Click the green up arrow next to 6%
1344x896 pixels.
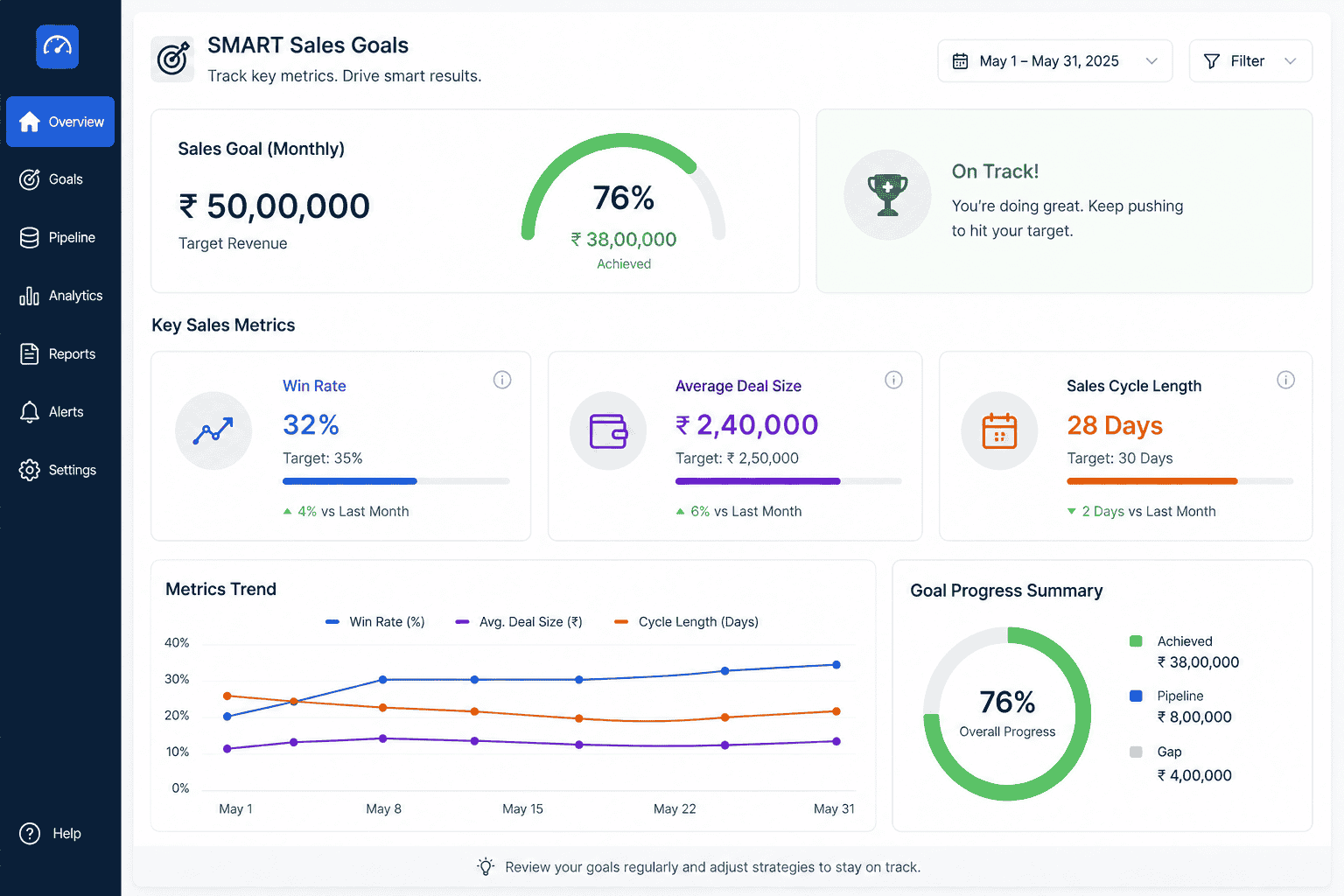coord(680,511)
